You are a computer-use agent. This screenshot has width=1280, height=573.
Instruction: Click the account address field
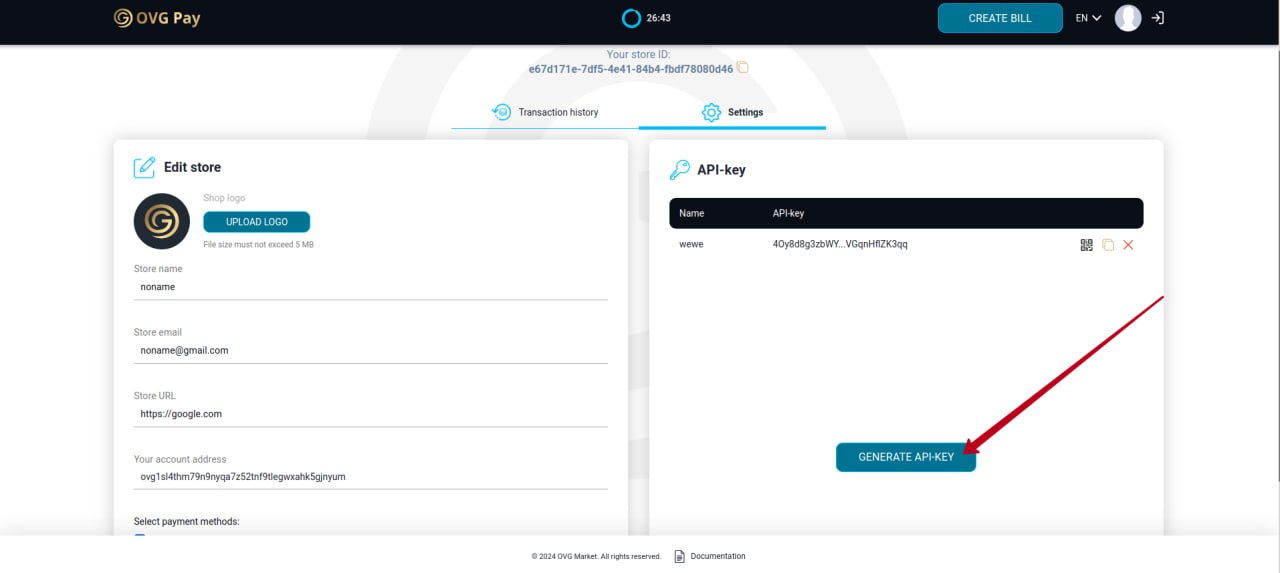tap(371, 477)
